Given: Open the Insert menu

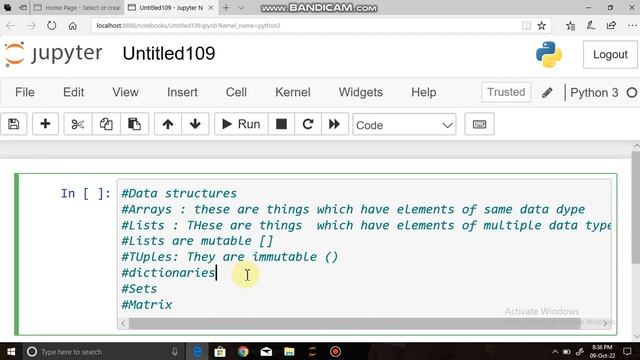Looking at the screenshot, I should (182, 92).
